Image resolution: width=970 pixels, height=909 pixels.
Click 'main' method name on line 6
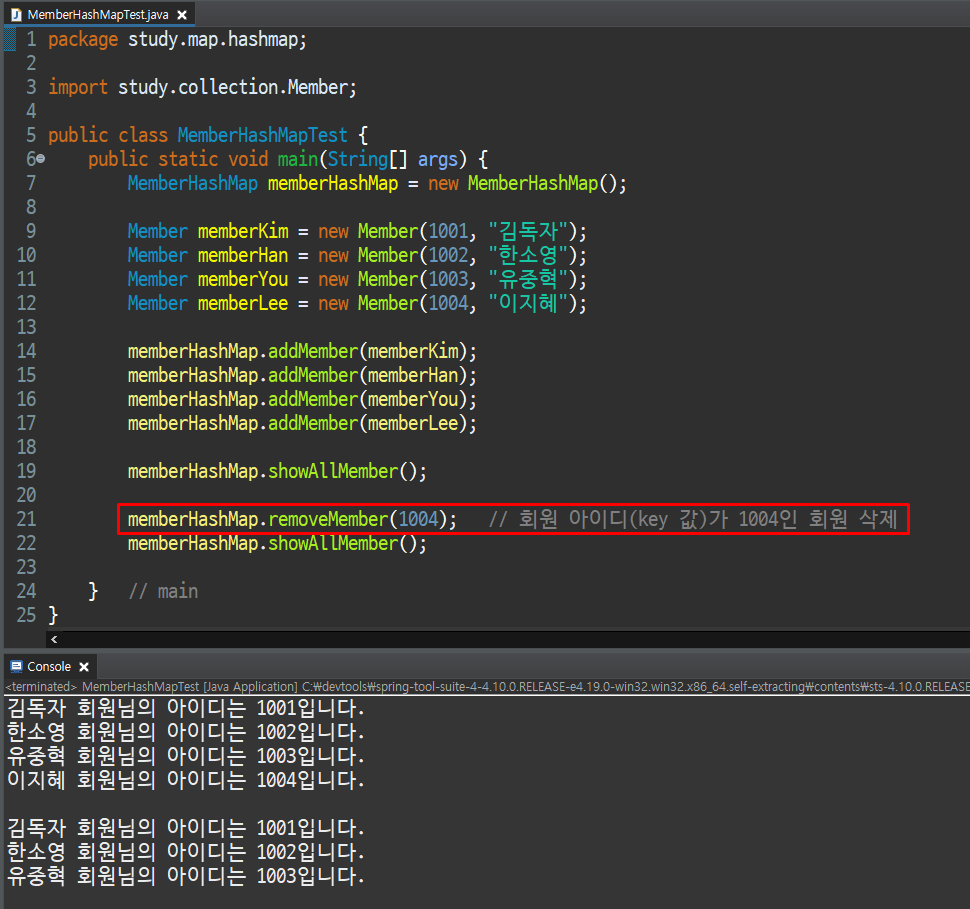click(x=298, y=160)
